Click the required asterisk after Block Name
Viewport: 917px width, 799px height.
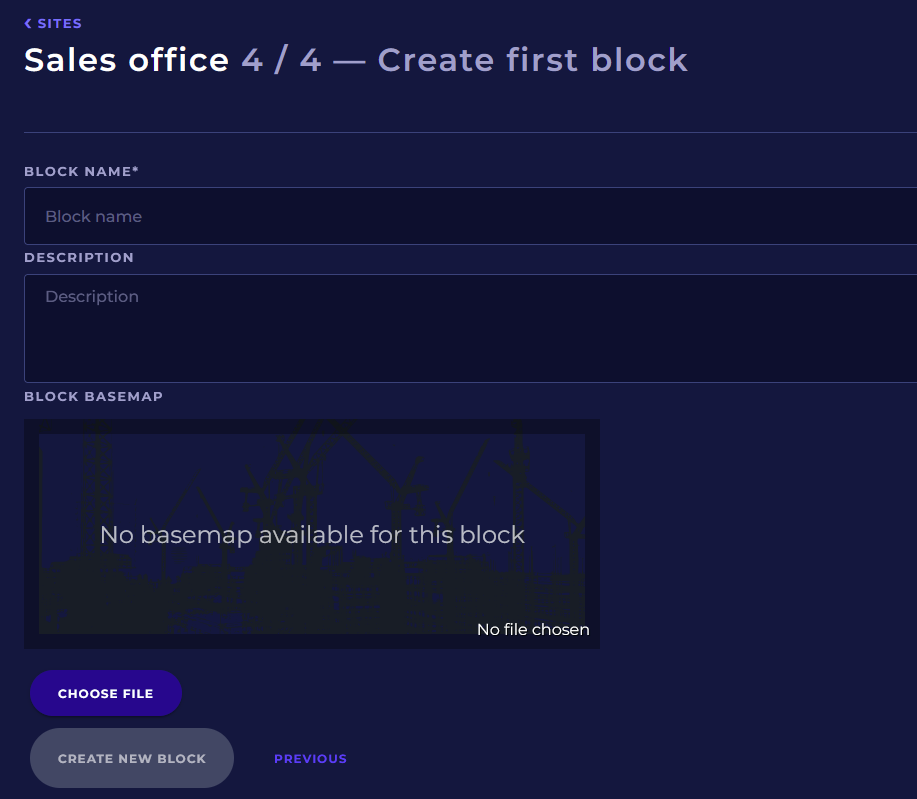pyautogui.click(x=136, y=171)
